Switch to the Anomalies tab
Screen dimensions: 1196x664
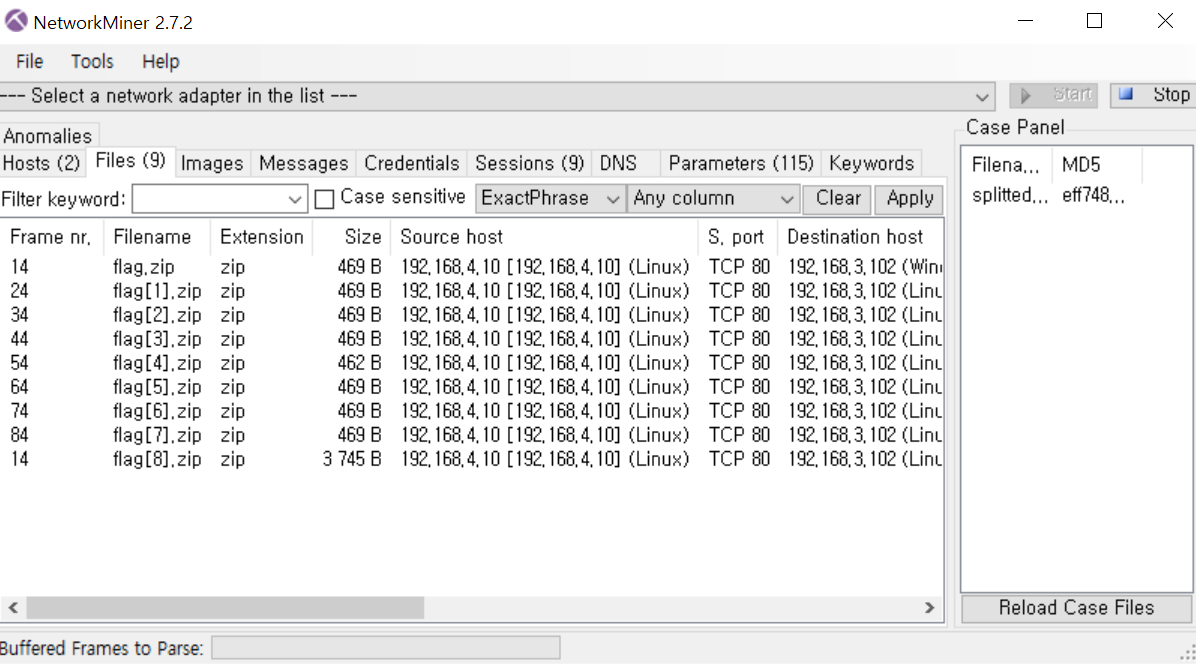(48, 136)
